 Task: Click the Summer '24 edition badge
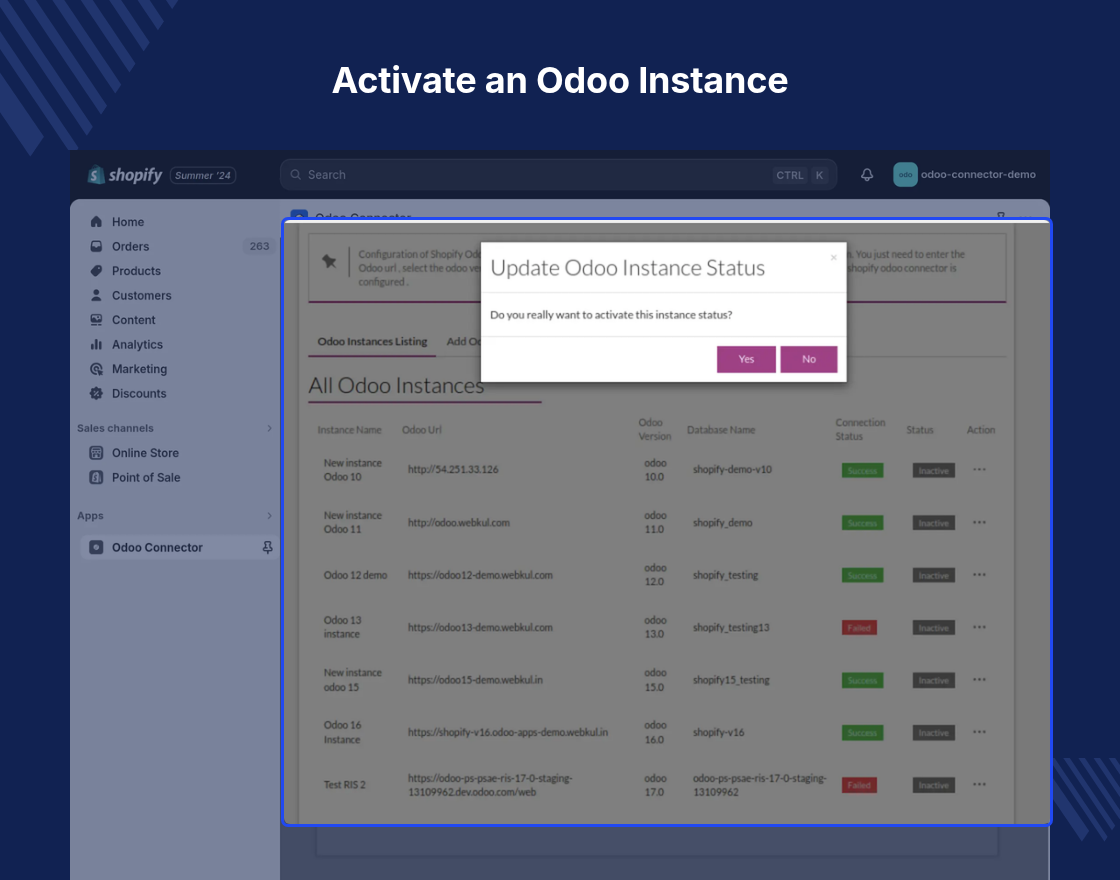[x=203, y=176]
